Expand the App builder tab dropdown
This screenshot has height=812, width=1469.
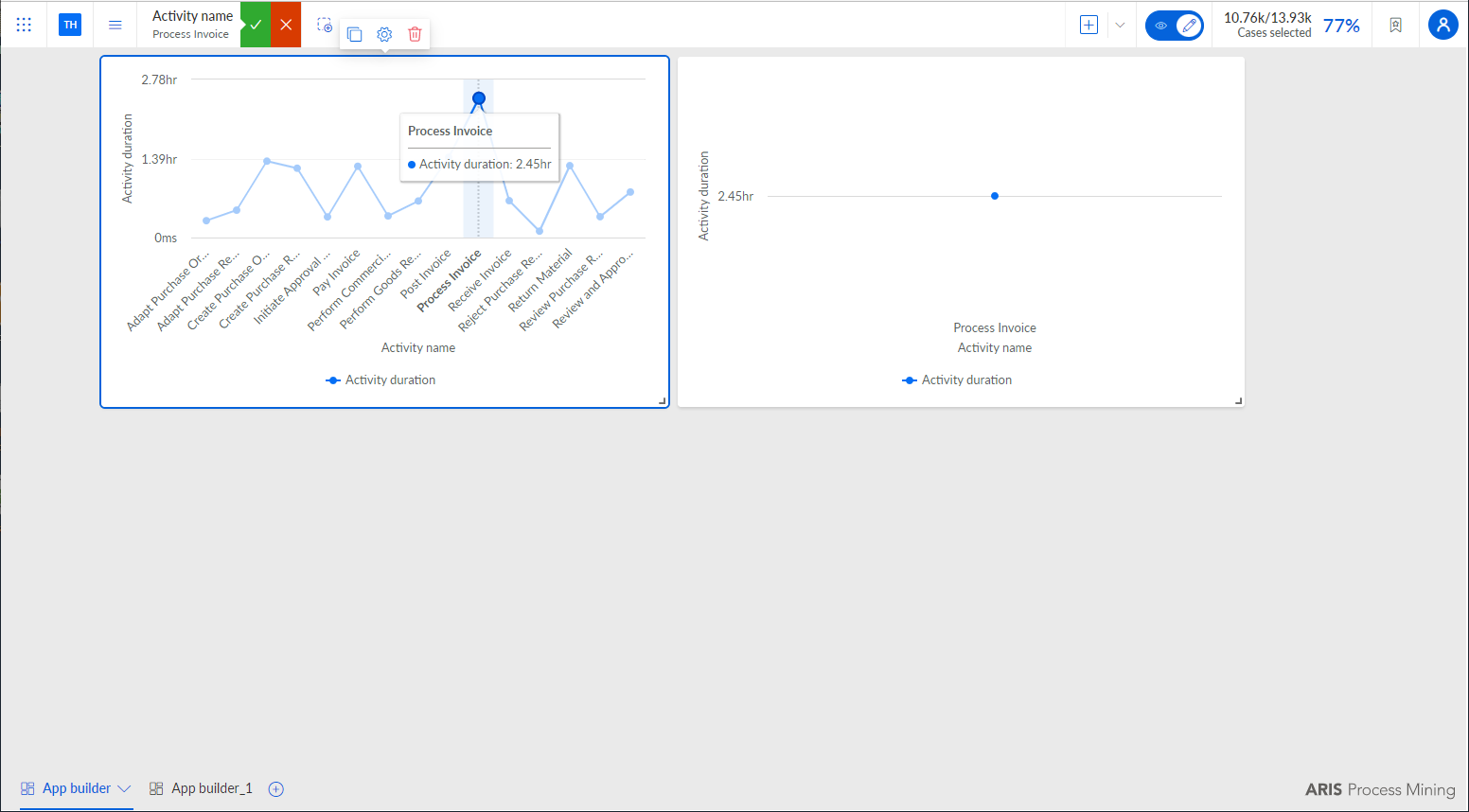pos(124,788)
